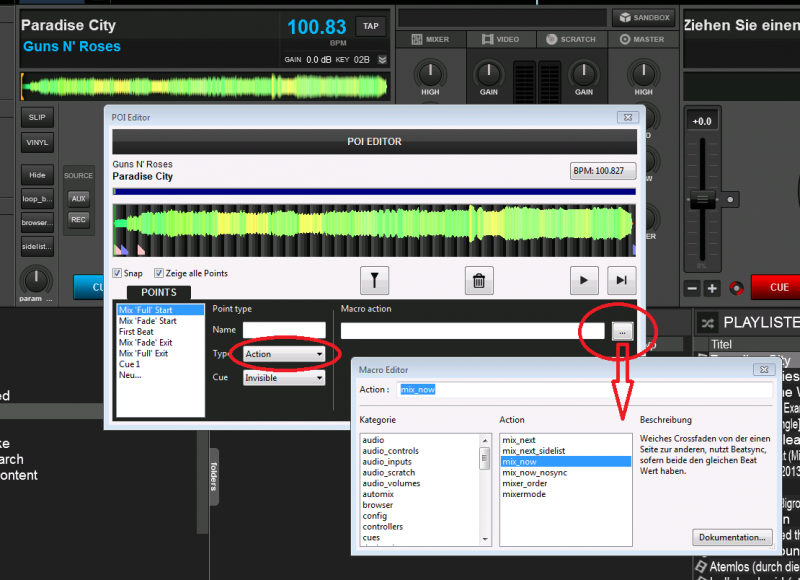Click the TAP tempo button

[x=371, y=26]
